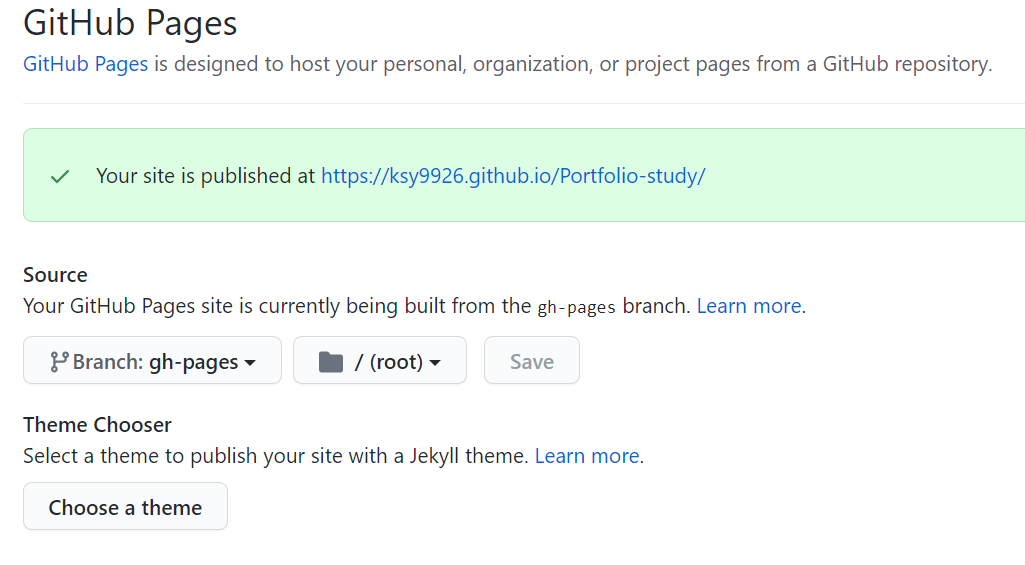Click the folder icon in source selector
Image resolution: width=1025 pixels, height=565 pixels.
coord(331,362)
